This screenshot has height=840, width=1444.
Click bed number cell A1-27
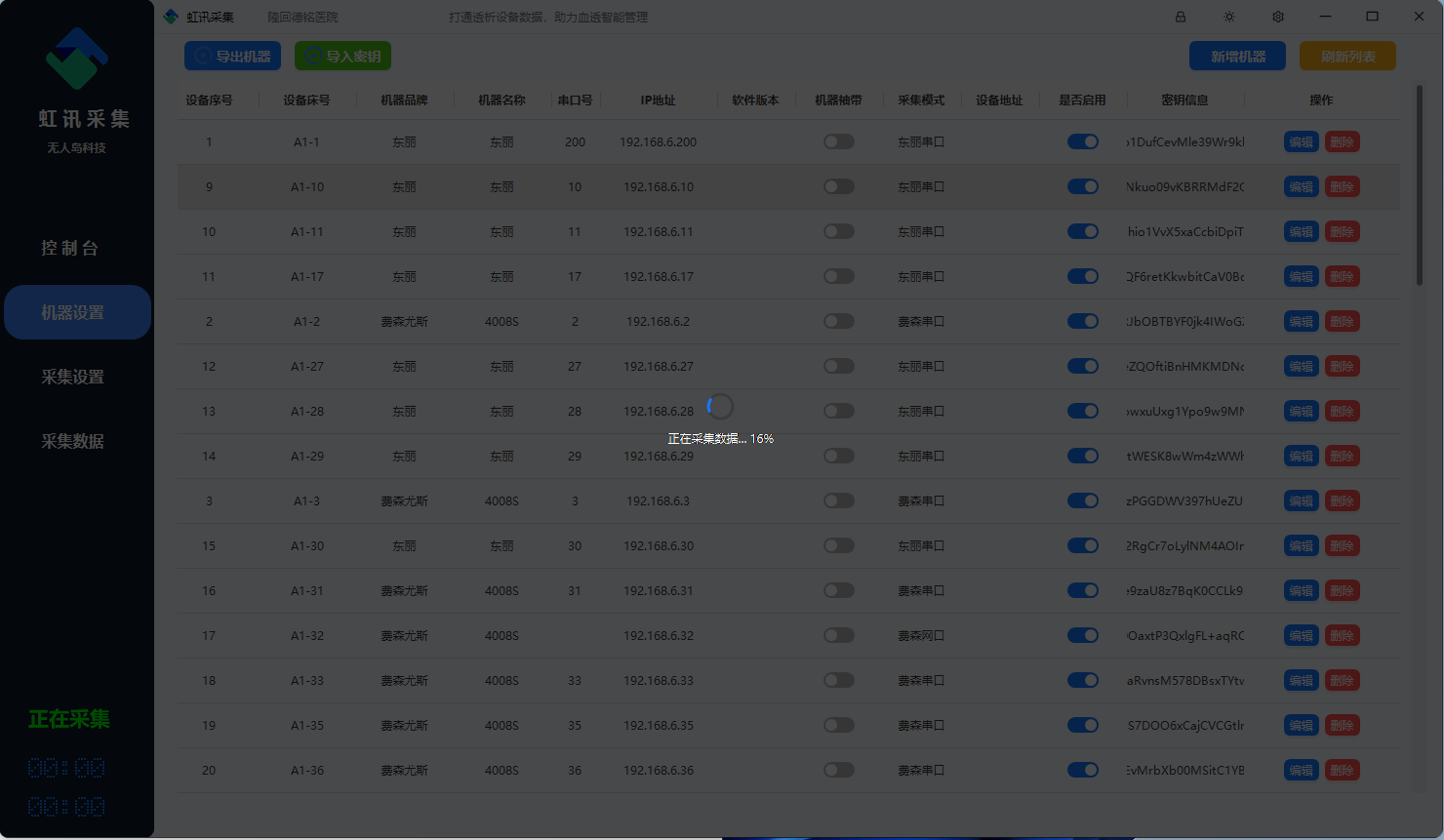click(306, 366)
